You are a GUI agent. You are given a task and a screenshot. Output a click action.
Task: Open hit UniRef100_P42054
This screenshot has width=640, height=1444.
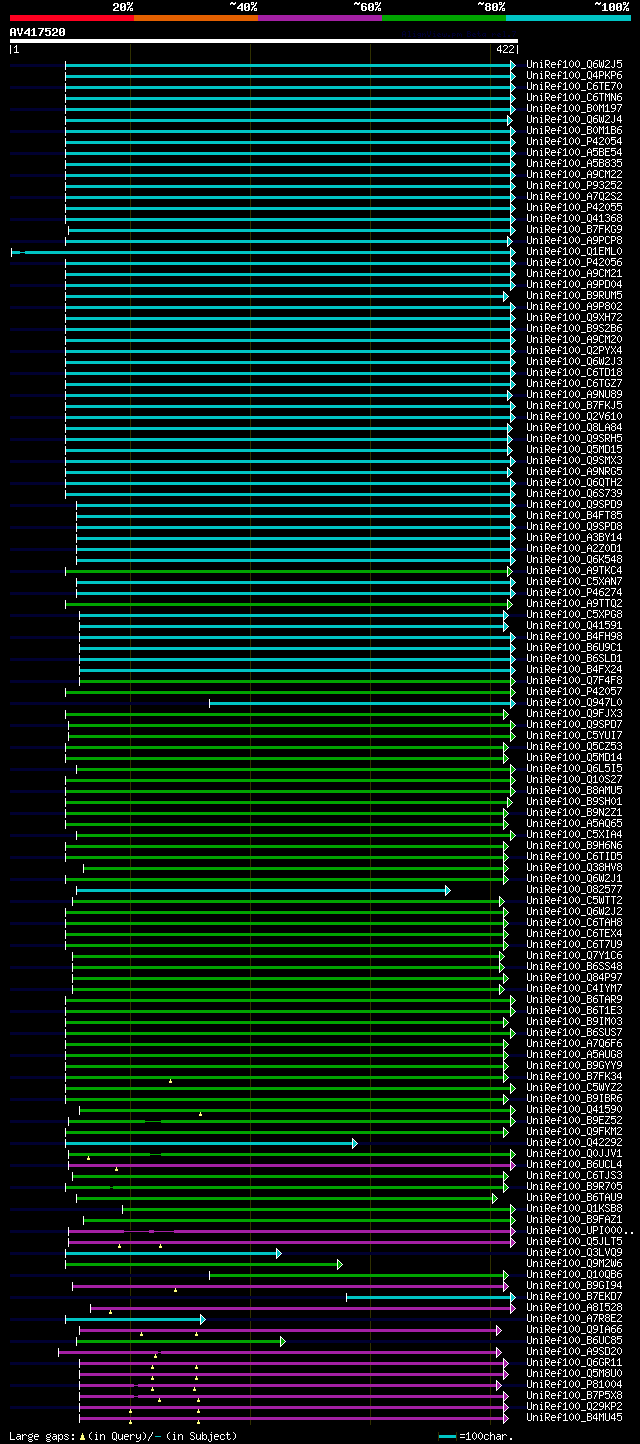[x=574, y=141]
